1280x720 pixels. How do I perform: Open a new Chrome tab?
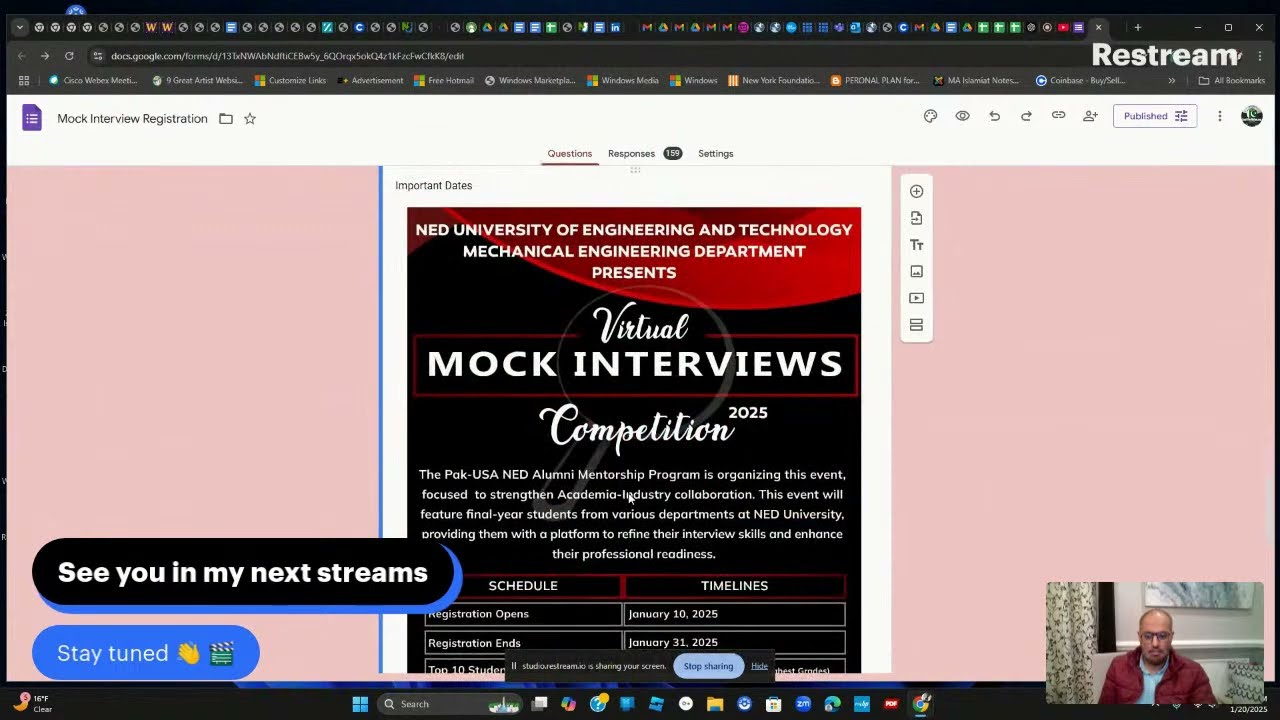tap(1137, 27)
